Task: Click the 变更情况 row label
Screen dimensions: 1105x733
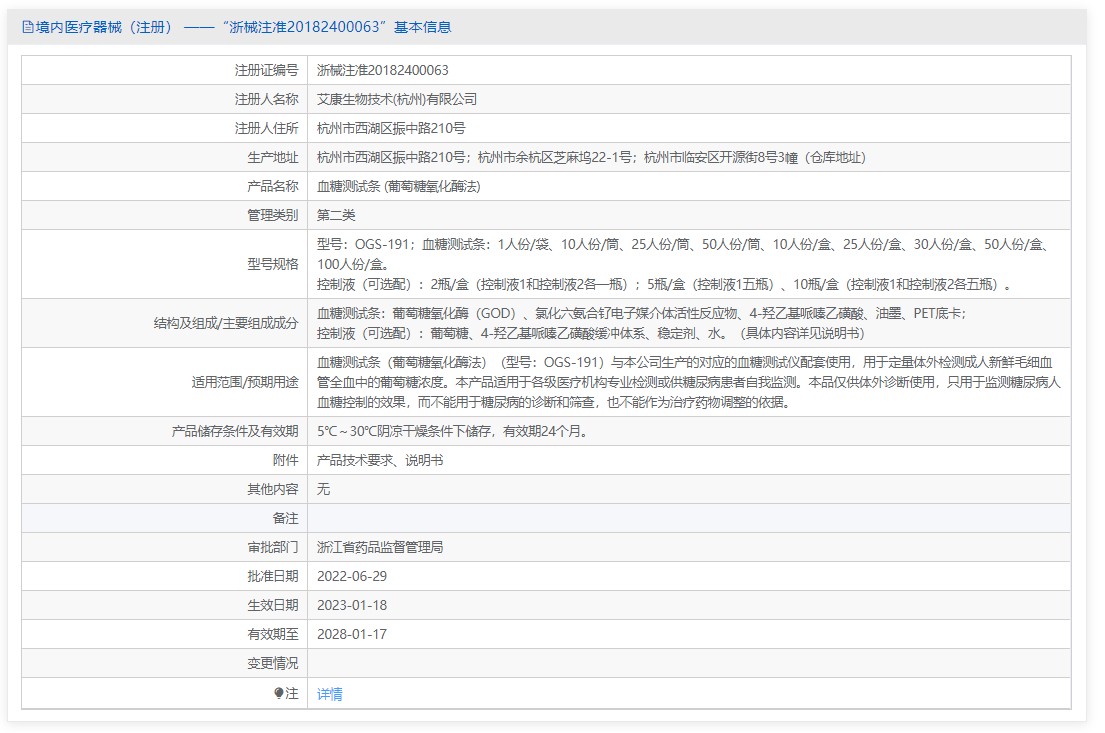Action: pos(272,663)
